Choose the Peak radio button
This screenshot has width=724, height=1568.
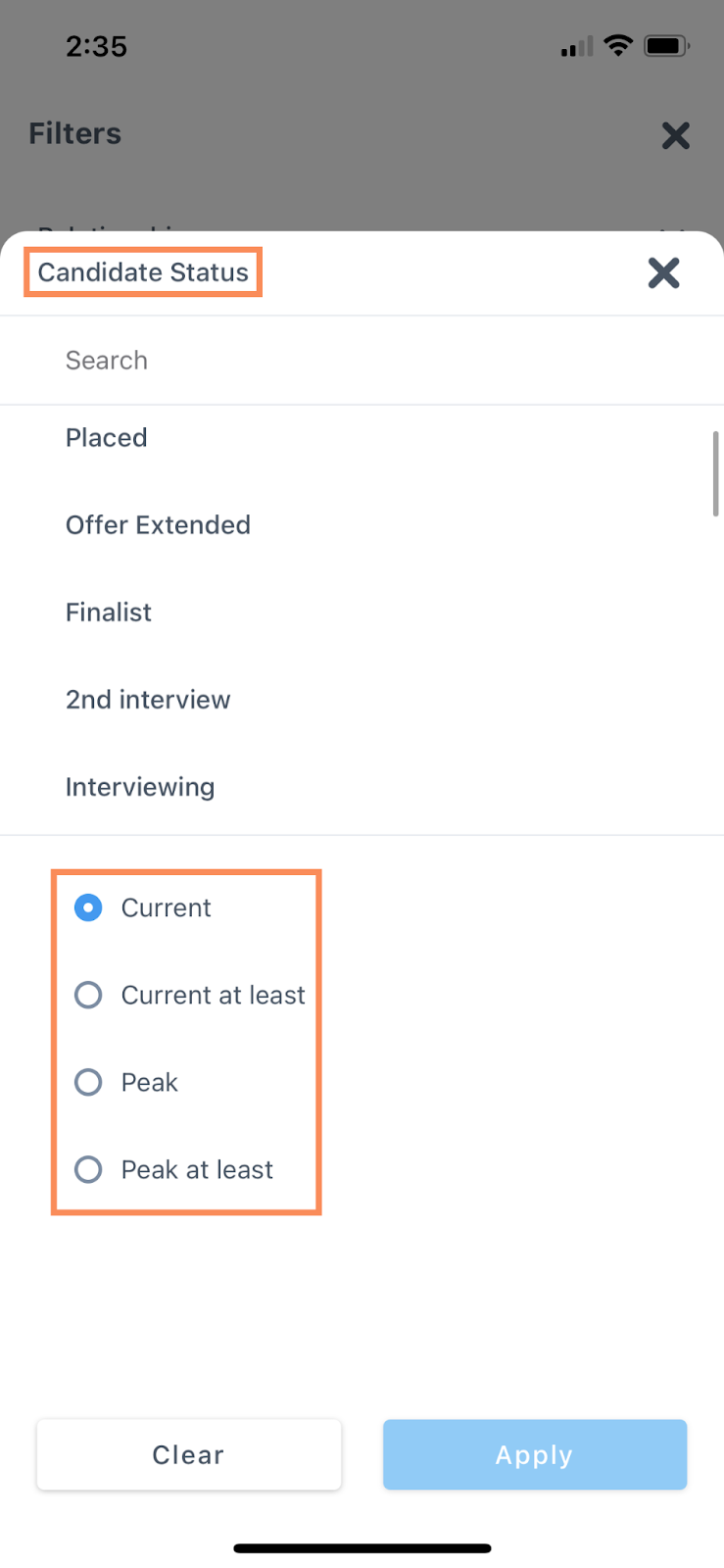(x=88, y=1082)
